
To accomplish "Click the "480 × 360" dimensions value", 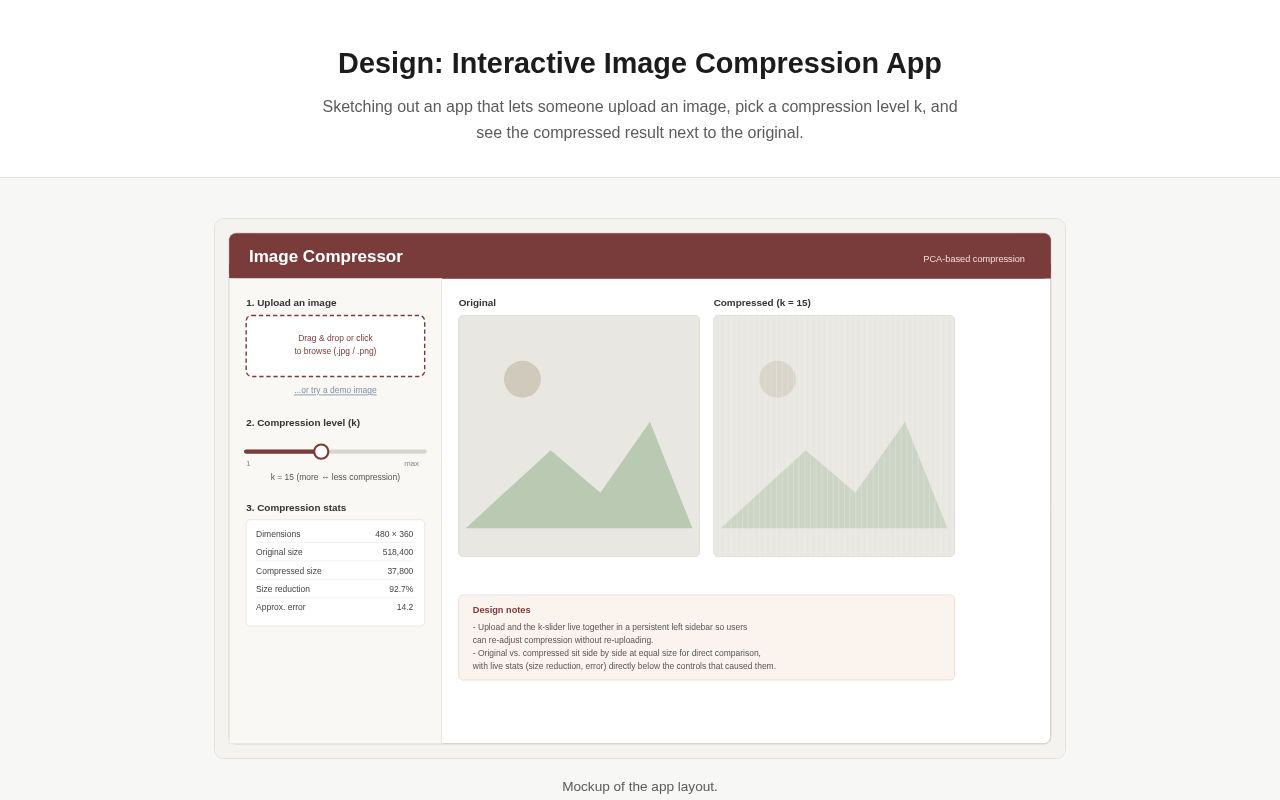I will click(x=394, y=534).
